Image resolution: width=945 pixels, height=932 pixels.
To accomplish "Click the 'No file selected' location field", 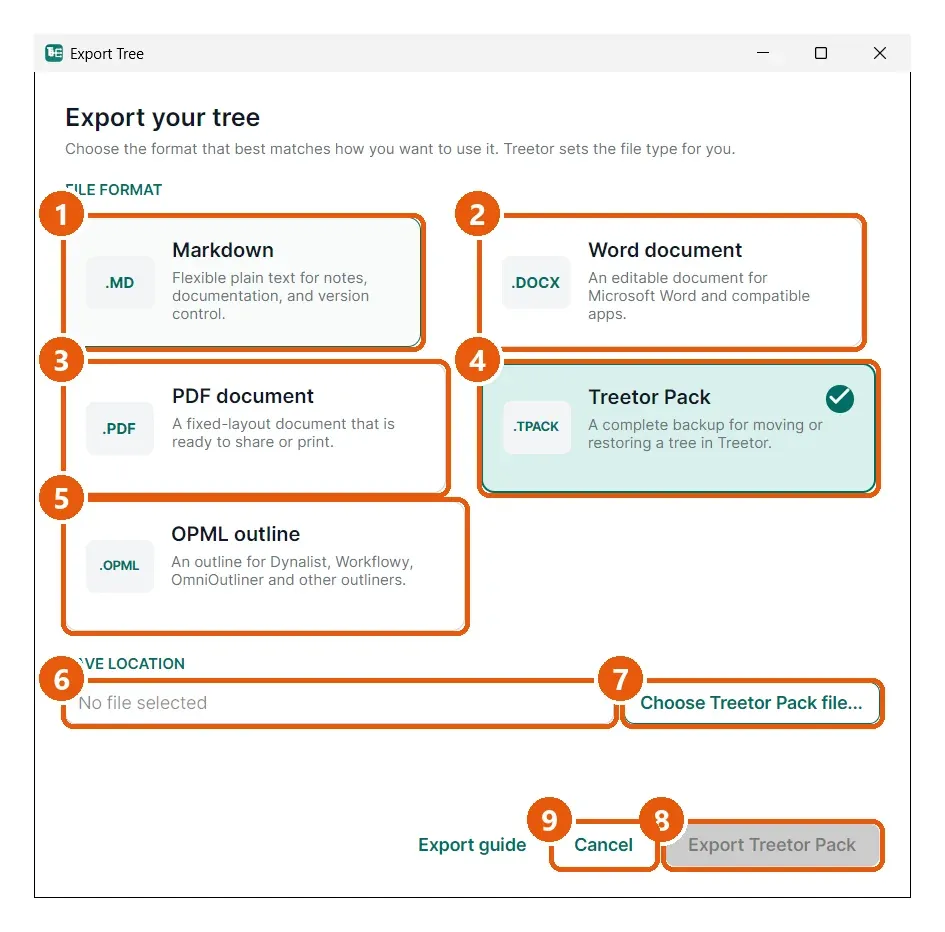I will pyautogui.click(x=339, y=703).
